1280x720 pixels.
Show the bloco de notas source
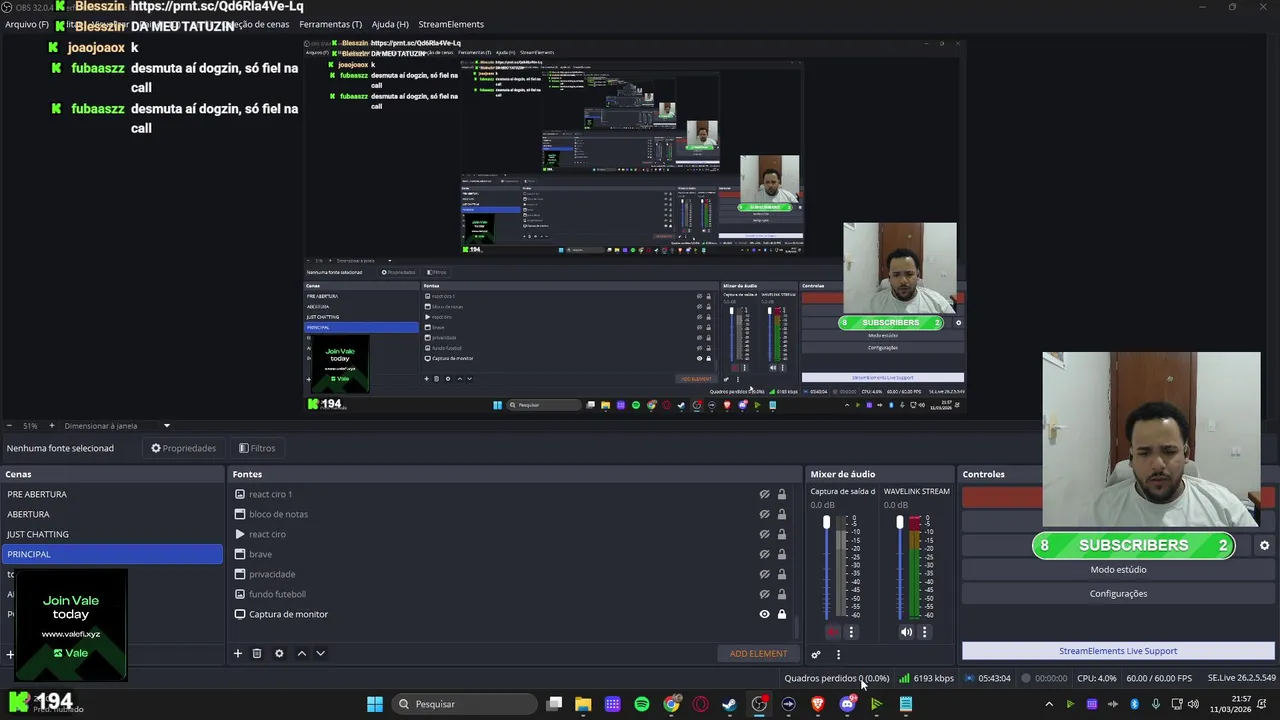764,514
